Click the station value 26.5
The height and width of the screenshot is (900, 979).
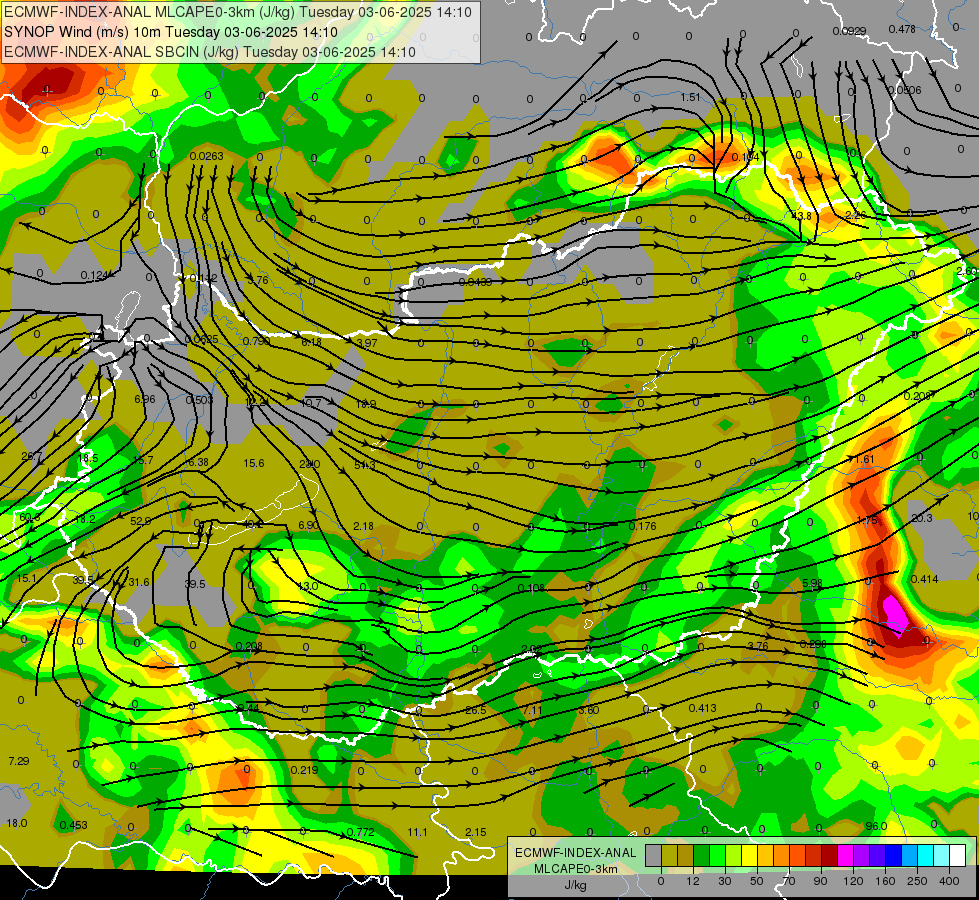476,710
